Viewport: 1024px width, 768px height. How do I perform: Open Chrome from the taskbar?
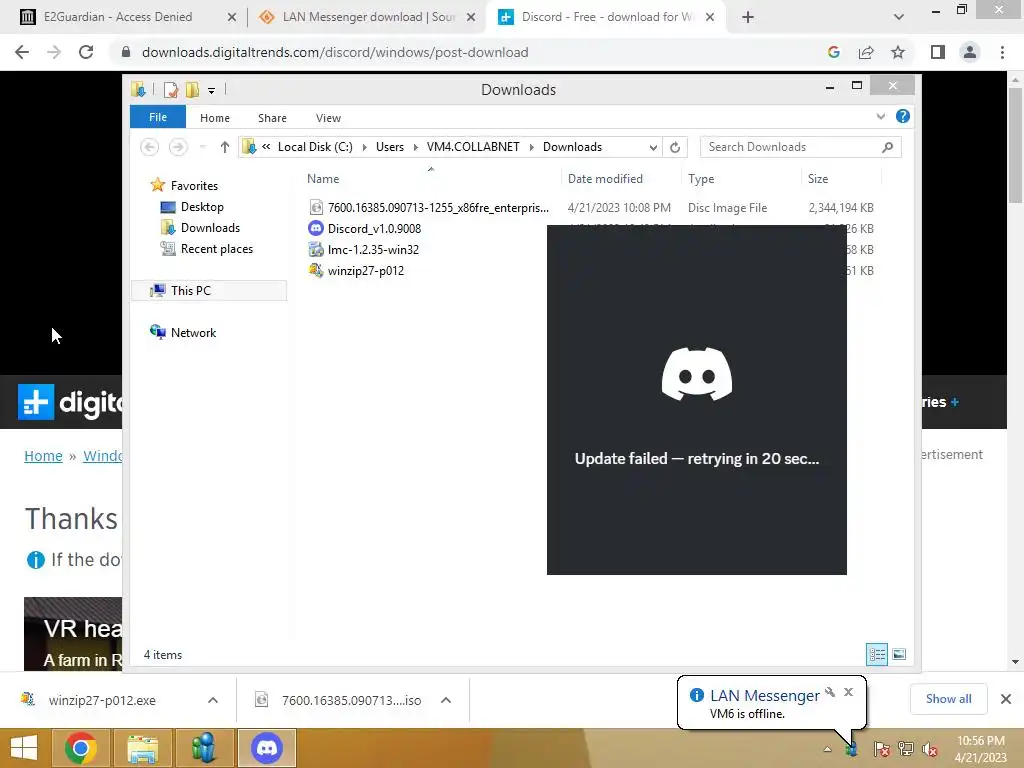point(81,748)
